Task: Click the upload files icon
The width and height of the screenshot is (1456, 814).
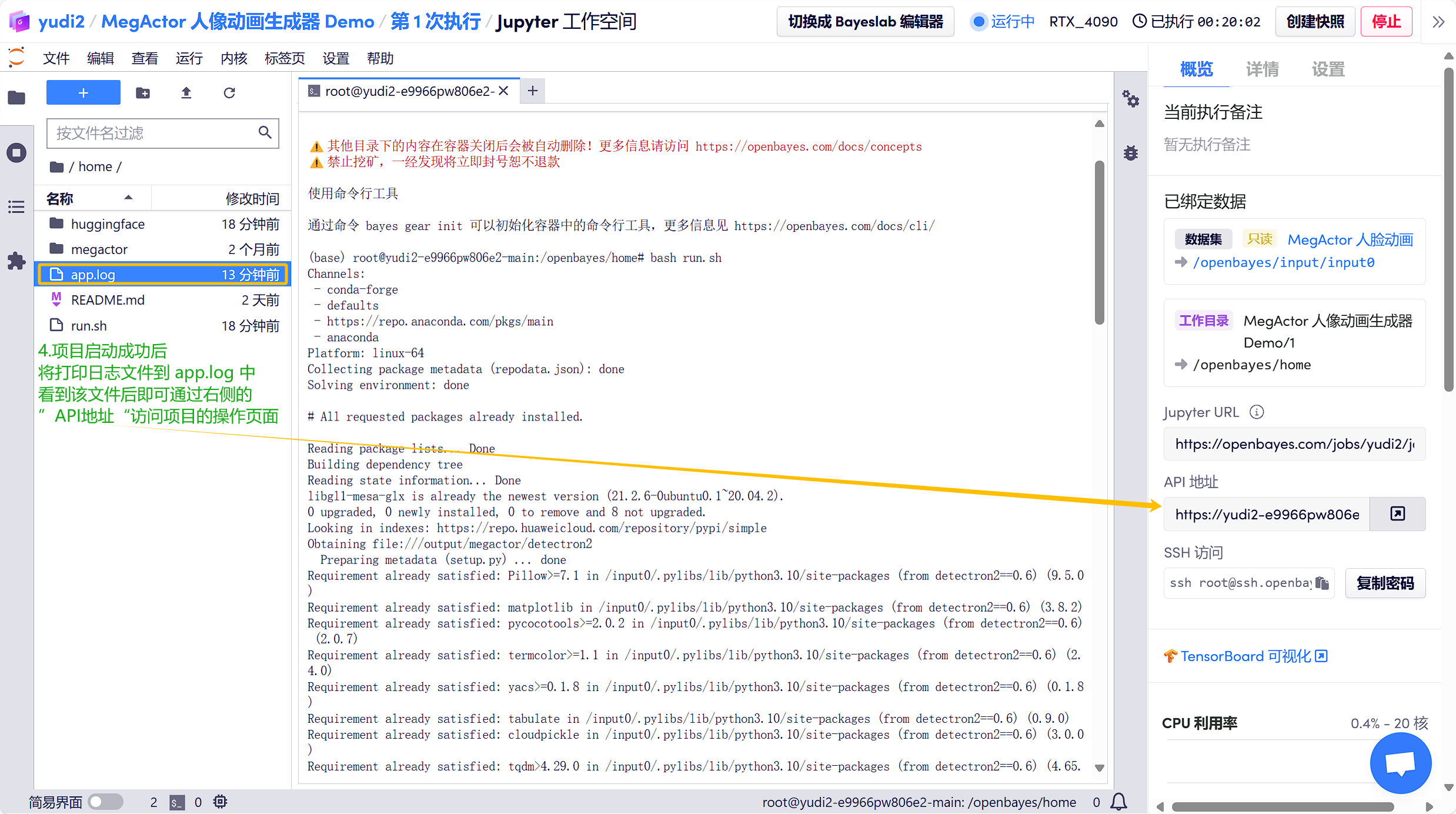Action: click(x=186, y=93)
